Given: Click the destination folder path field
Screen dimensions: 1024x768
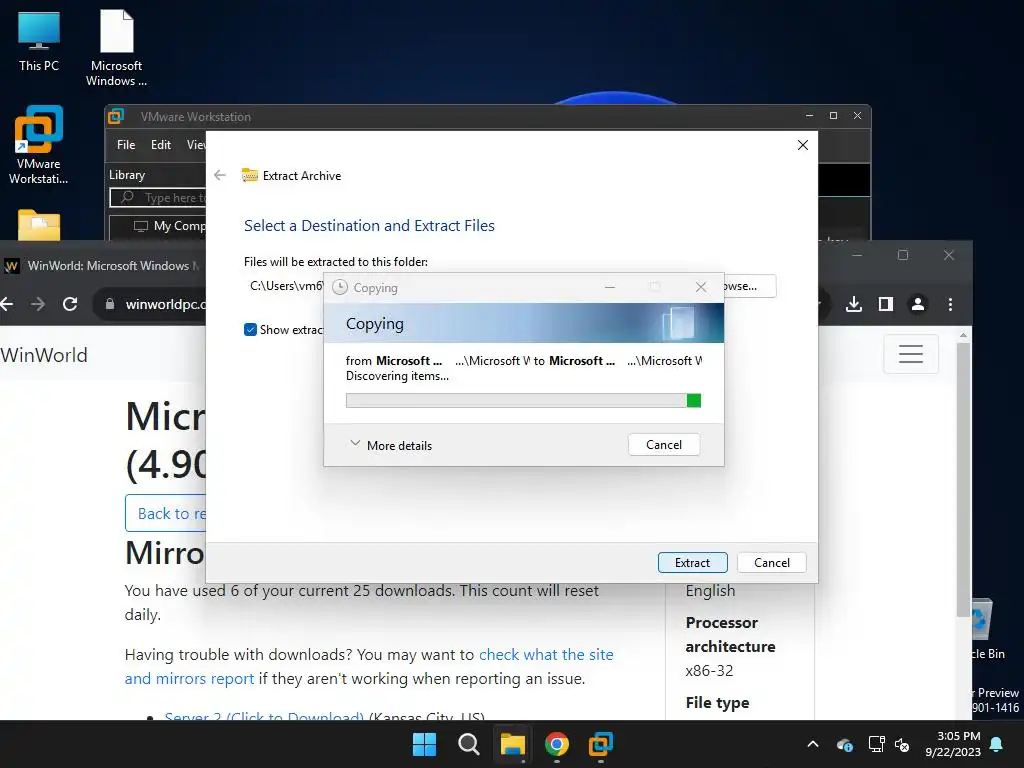Looking at the screenshot, I should coord(285,286).
